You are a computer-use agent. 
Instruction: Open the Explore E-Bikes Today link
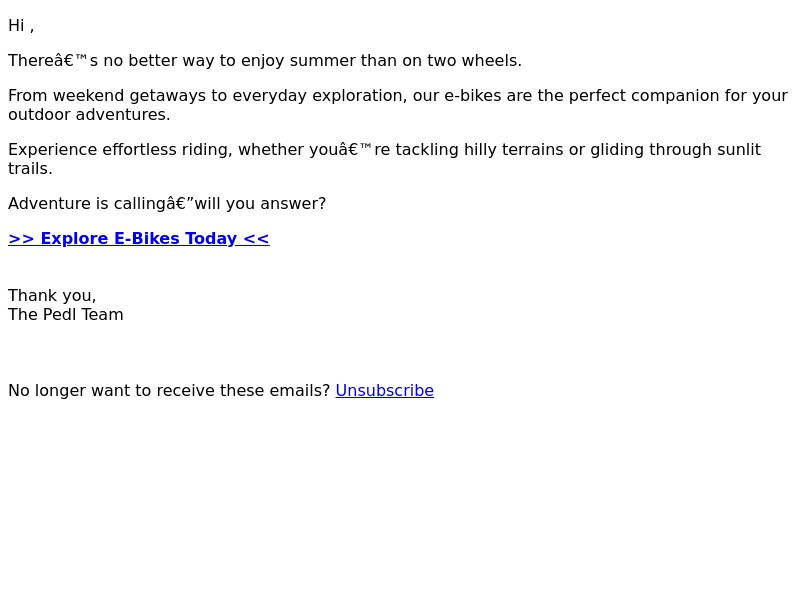(139, 238)
